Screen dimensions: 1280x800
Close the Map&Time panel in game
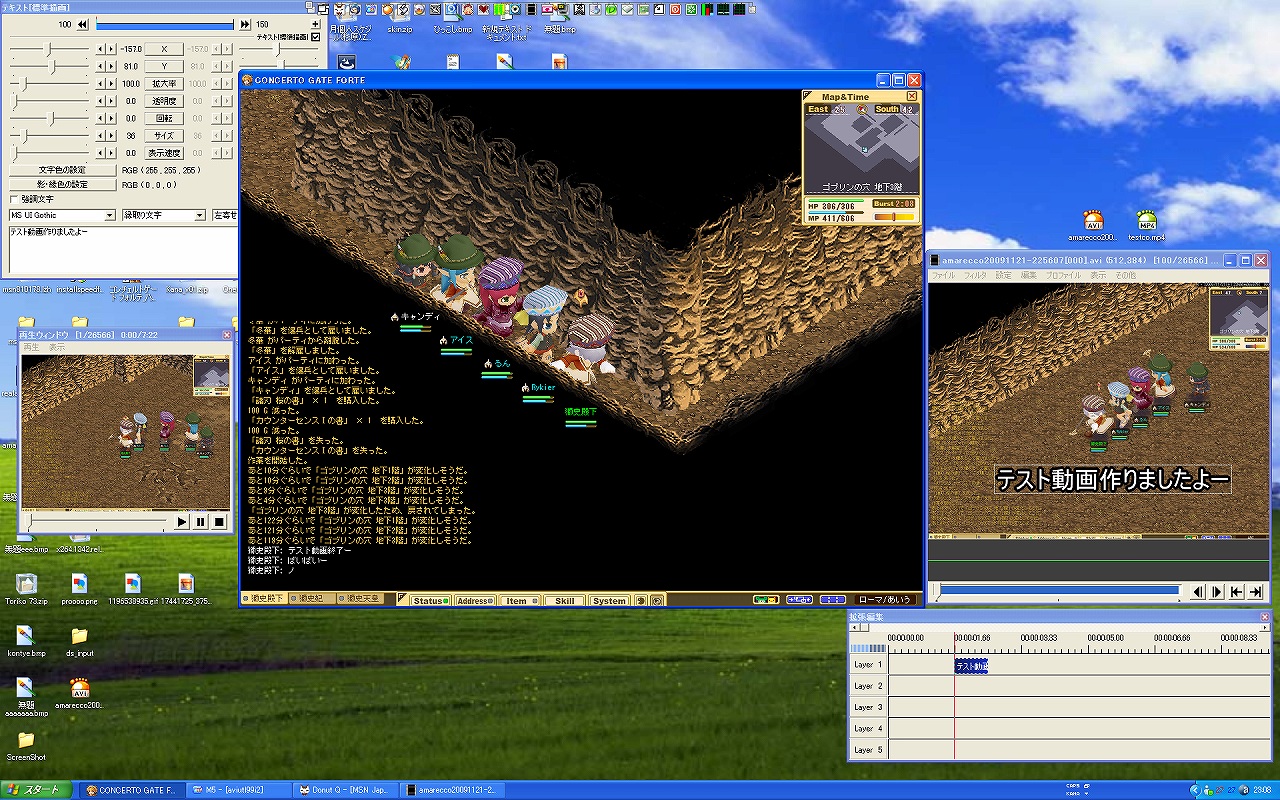pyautogui.click(x=912, y=96)
